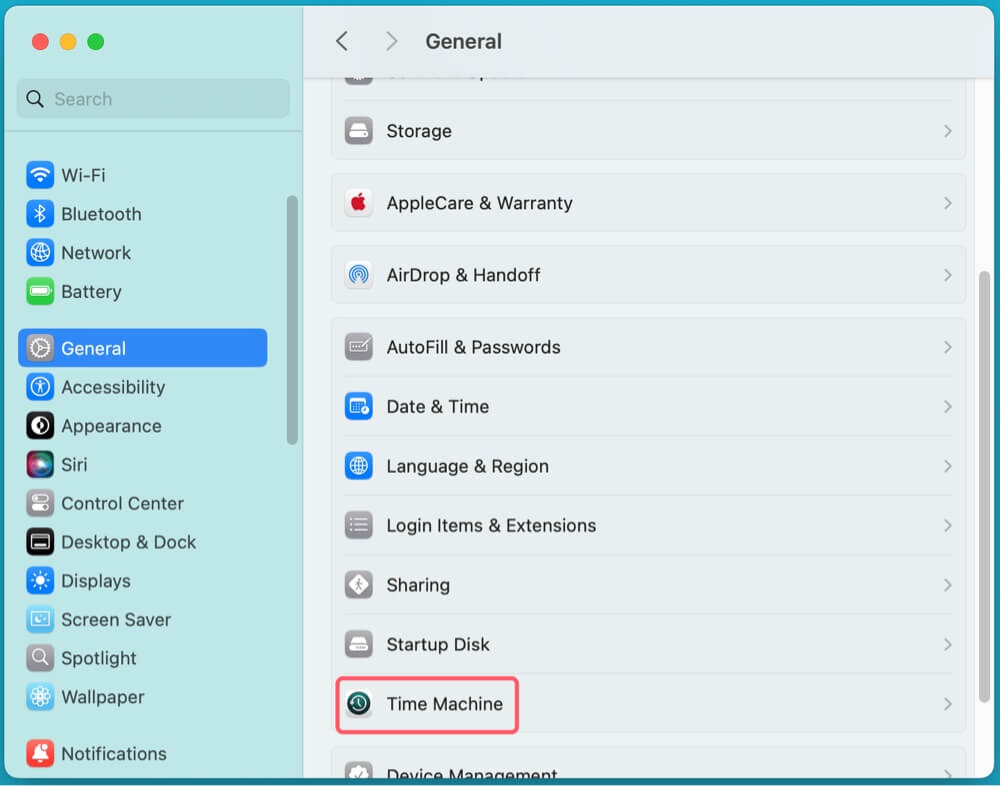
Task: Click the Time Machine clock icon
Action: pos(359,704)
